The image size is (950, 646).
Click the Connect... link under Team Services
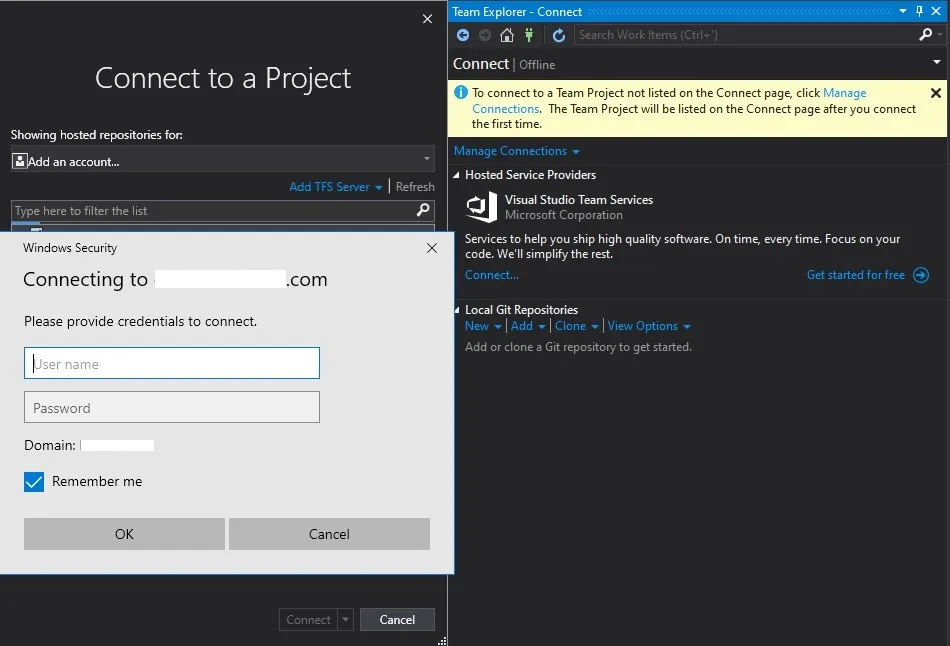click(491, 275)
